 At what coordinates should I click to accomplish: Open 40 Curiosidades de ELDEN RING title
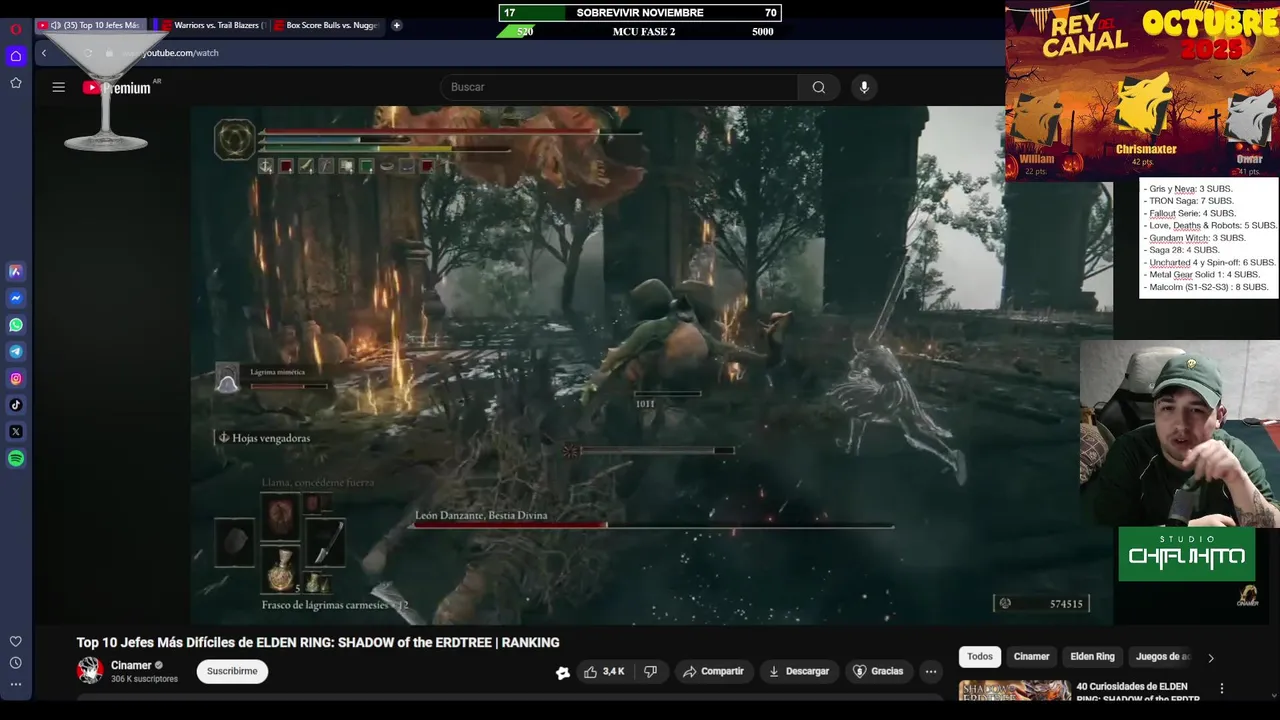click(1138, 692)
